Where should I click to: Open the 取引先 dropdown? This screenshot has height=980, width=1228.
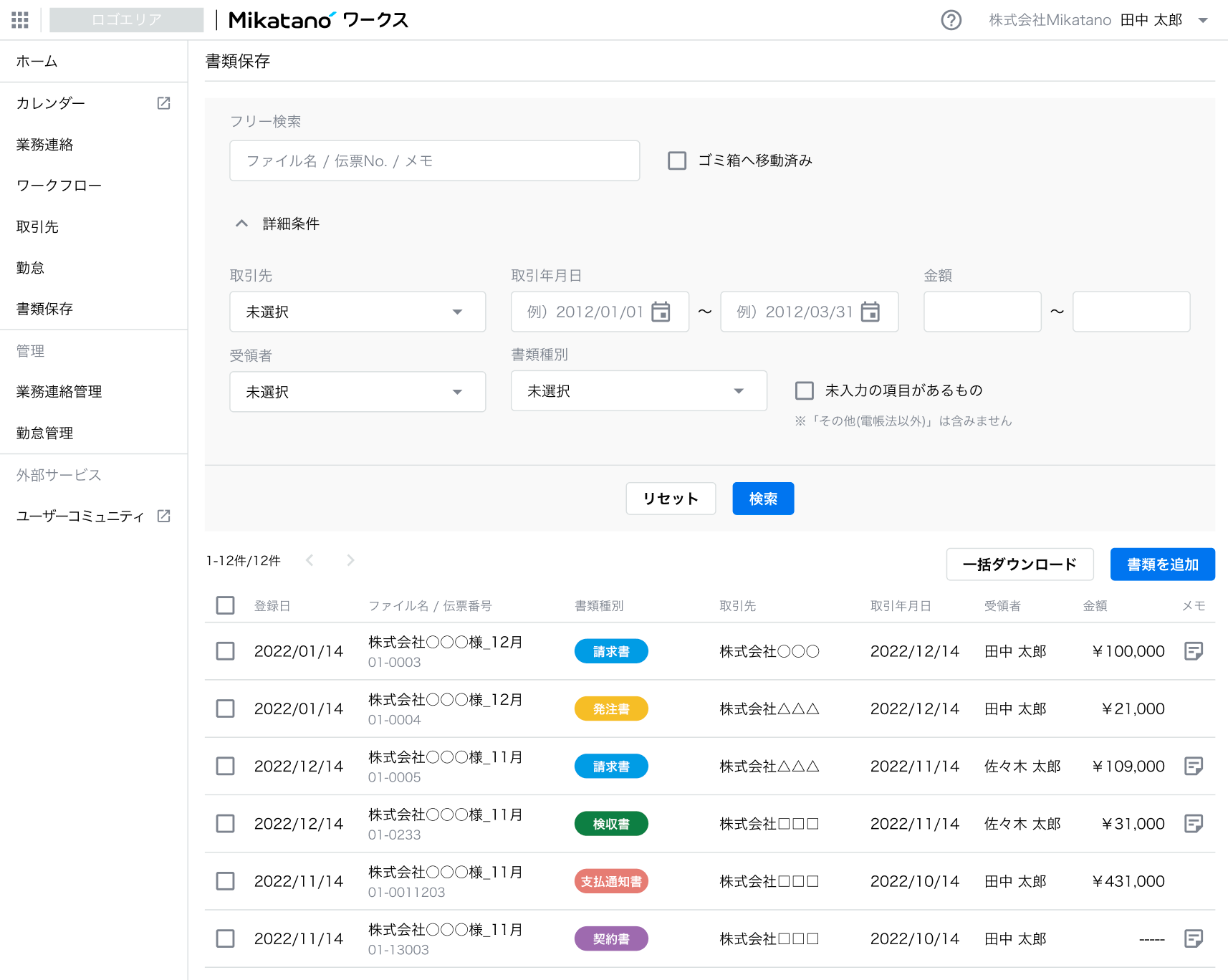[357, 312]
